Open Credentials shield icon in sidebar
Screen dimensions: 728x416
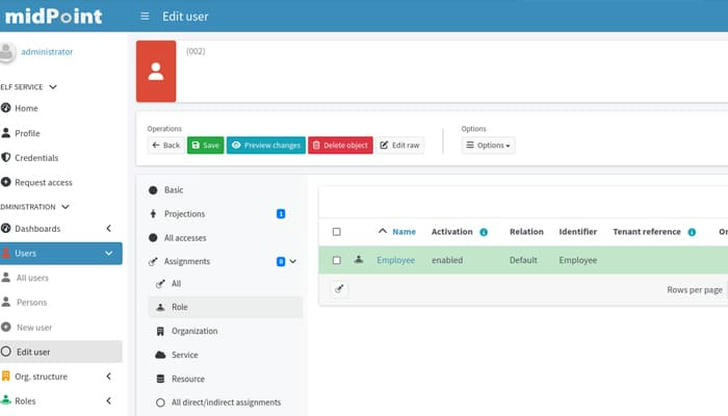coord(6,158)
